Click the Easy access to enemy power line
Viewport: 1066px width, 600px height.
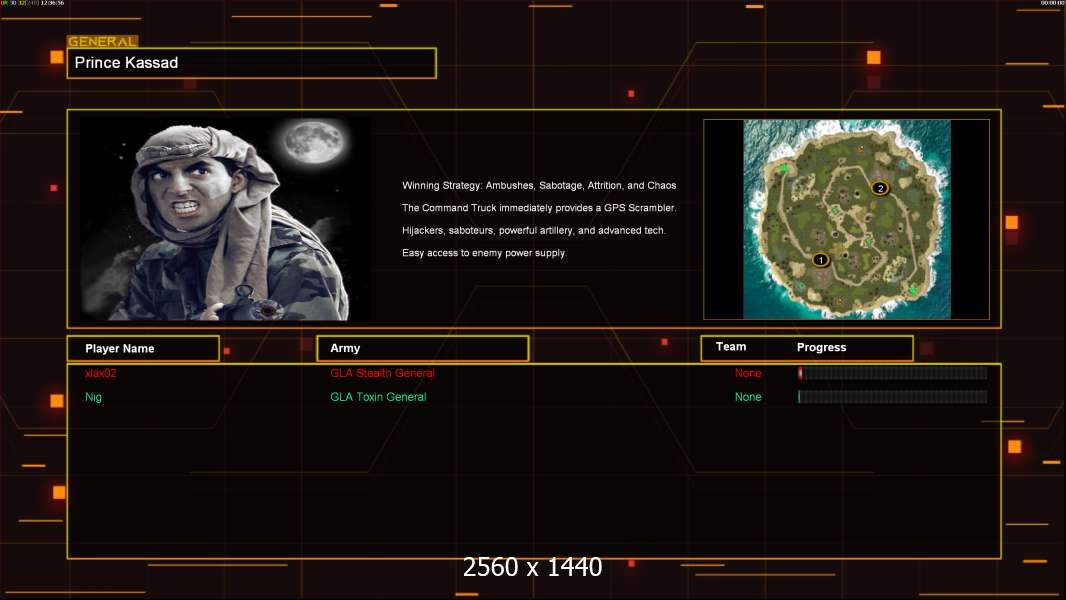[484, 253]
